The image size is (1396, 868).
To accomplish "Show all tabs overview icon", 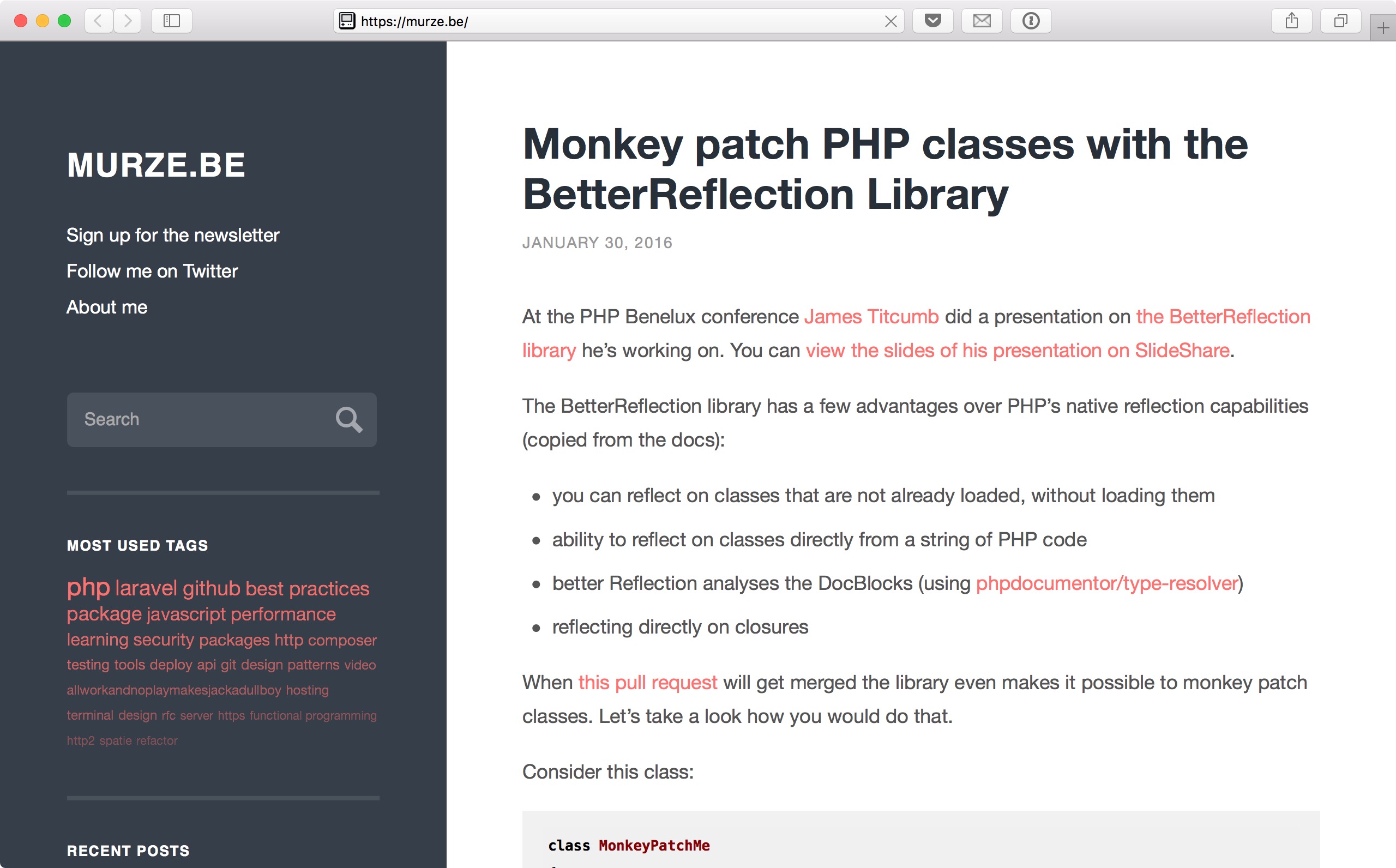I will point(1340,21).
